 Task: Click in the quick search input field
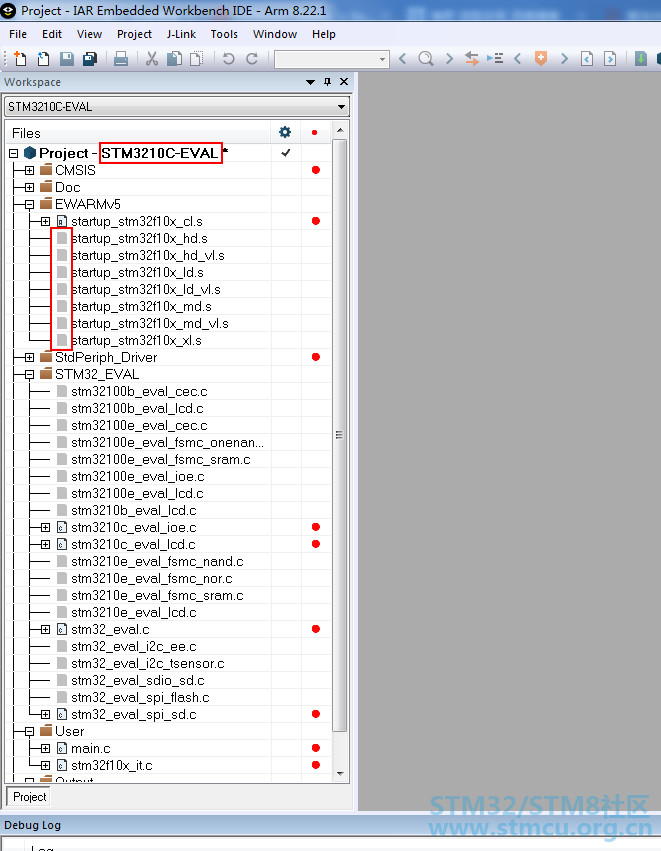tap(327, 59)
